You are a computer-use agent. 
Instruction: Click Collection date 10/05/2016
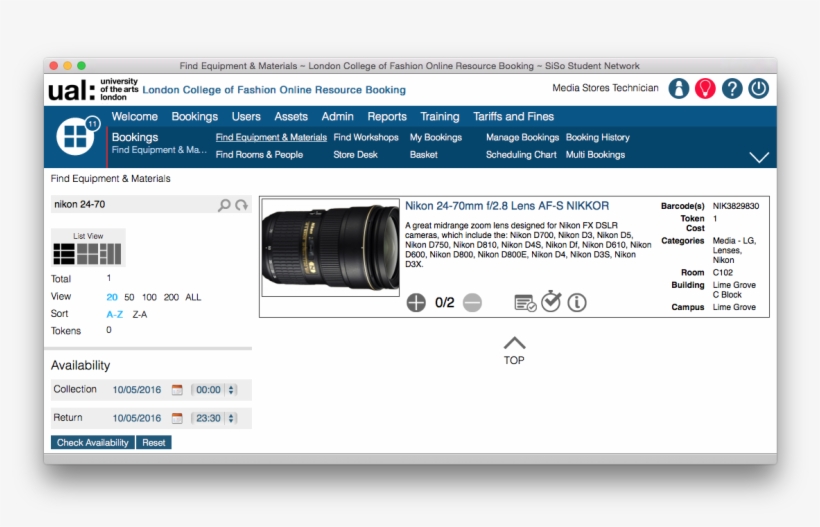pos(136,389)
